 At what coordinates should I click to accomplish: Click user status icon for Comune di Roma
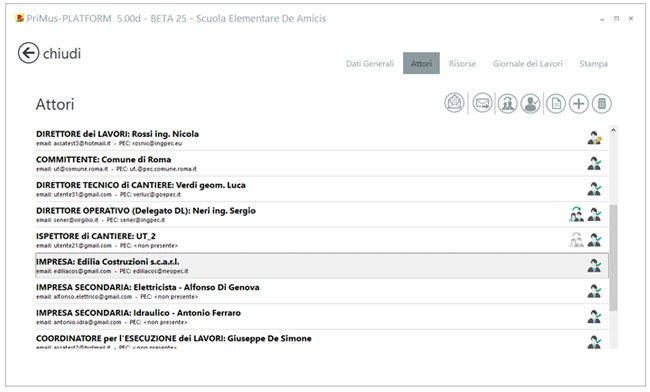(594, 163)
